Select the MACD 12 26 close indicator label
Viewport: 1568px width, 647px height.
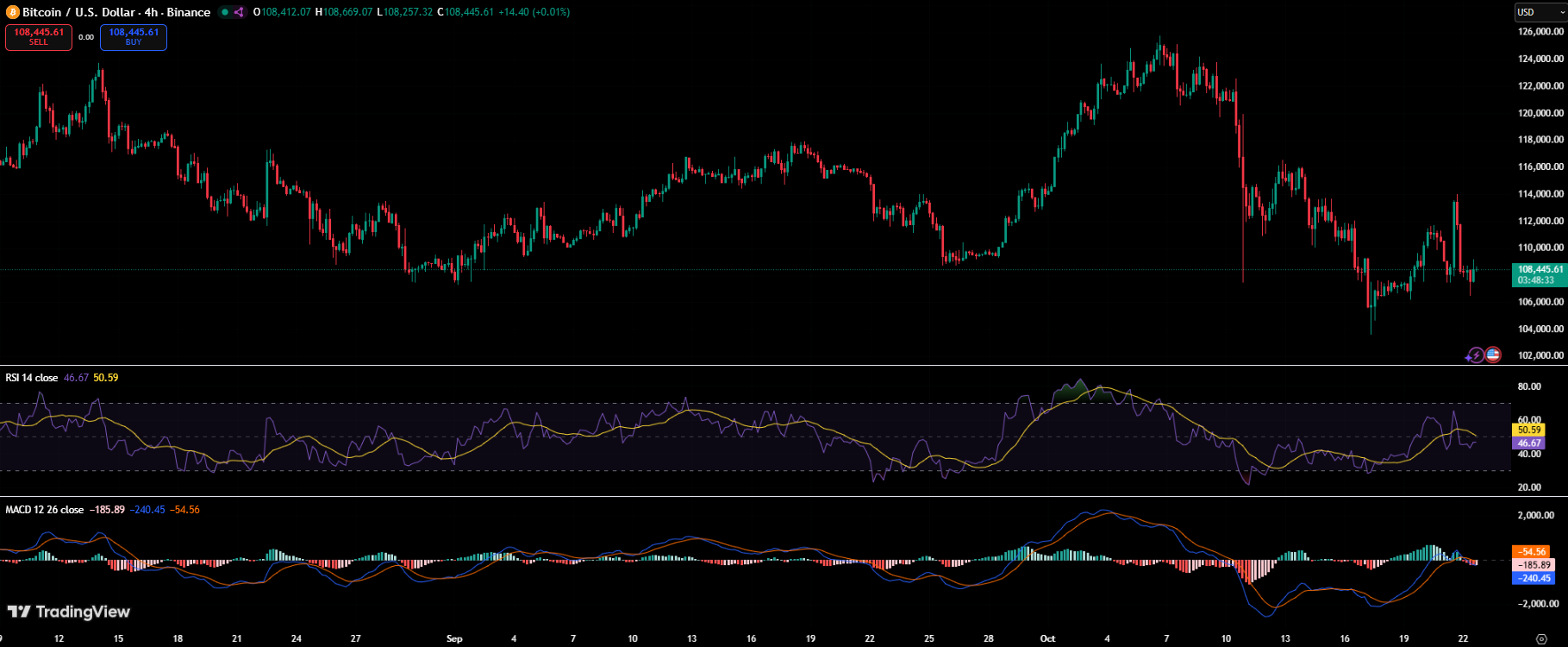44,510
